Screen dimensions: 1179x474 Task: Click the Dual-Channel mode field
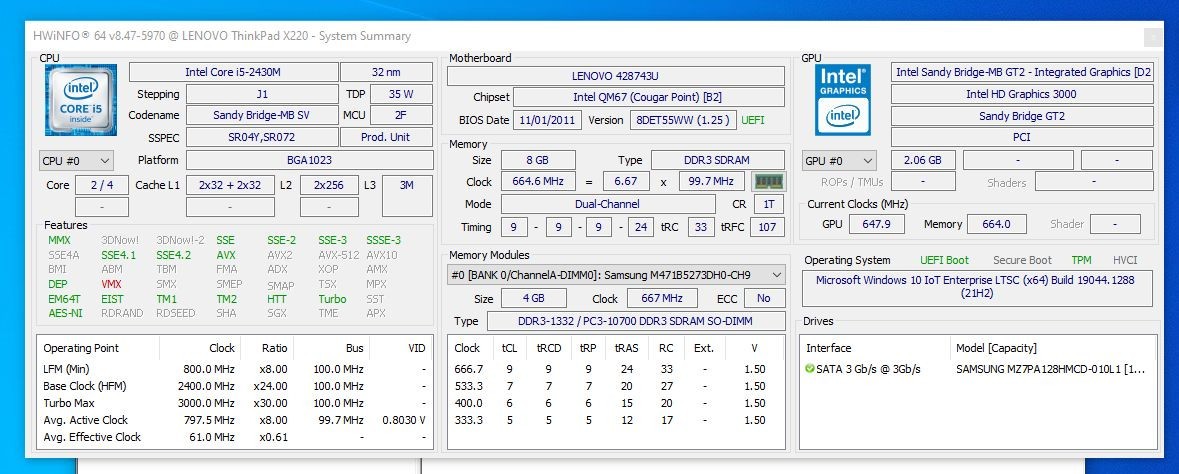coord(608,204)
